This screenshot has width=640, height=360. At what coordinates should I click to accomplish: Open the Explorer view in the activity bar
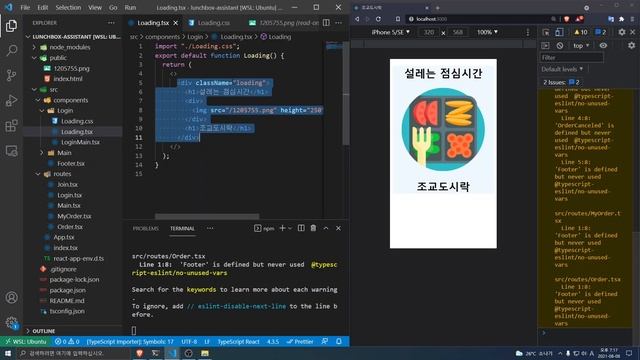click(11, 26)
